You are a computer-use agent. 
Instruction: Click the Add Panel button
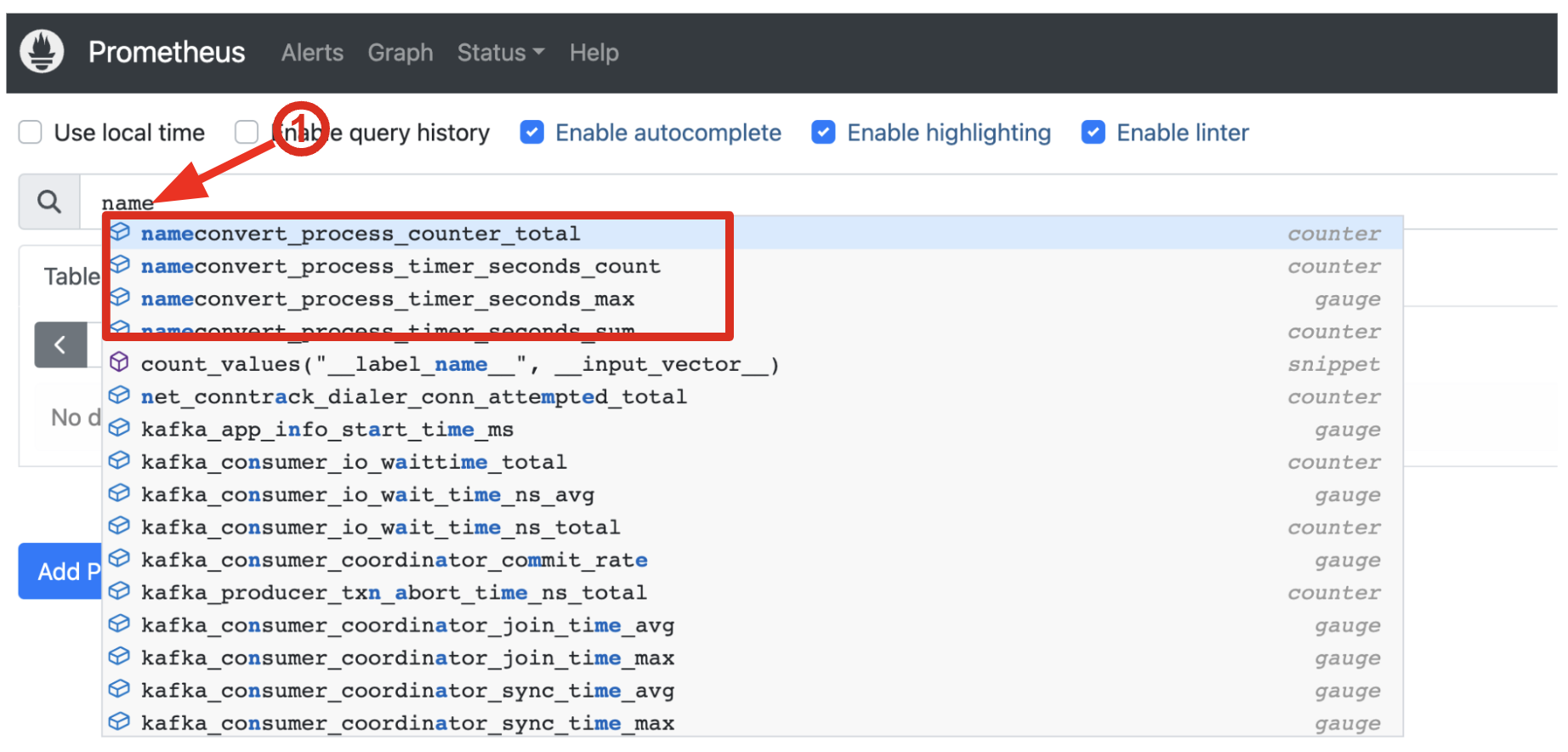[60, 571]
